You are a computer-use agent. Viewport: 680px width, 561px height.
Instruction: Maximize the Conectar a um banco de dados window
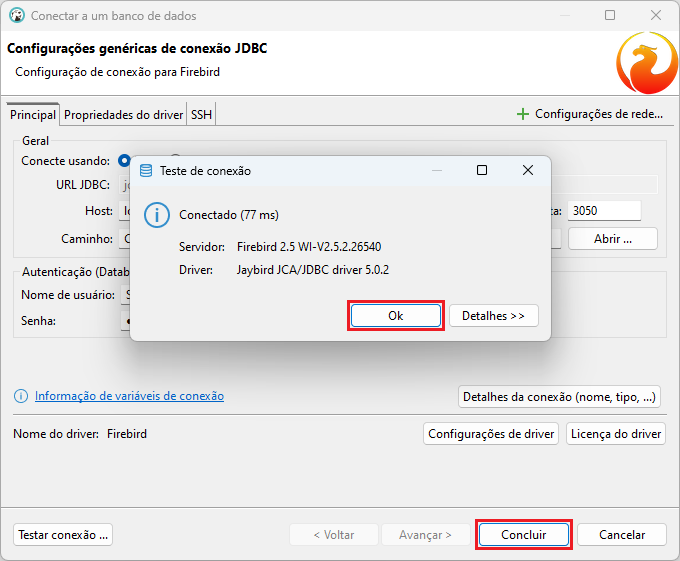point(610,15)
